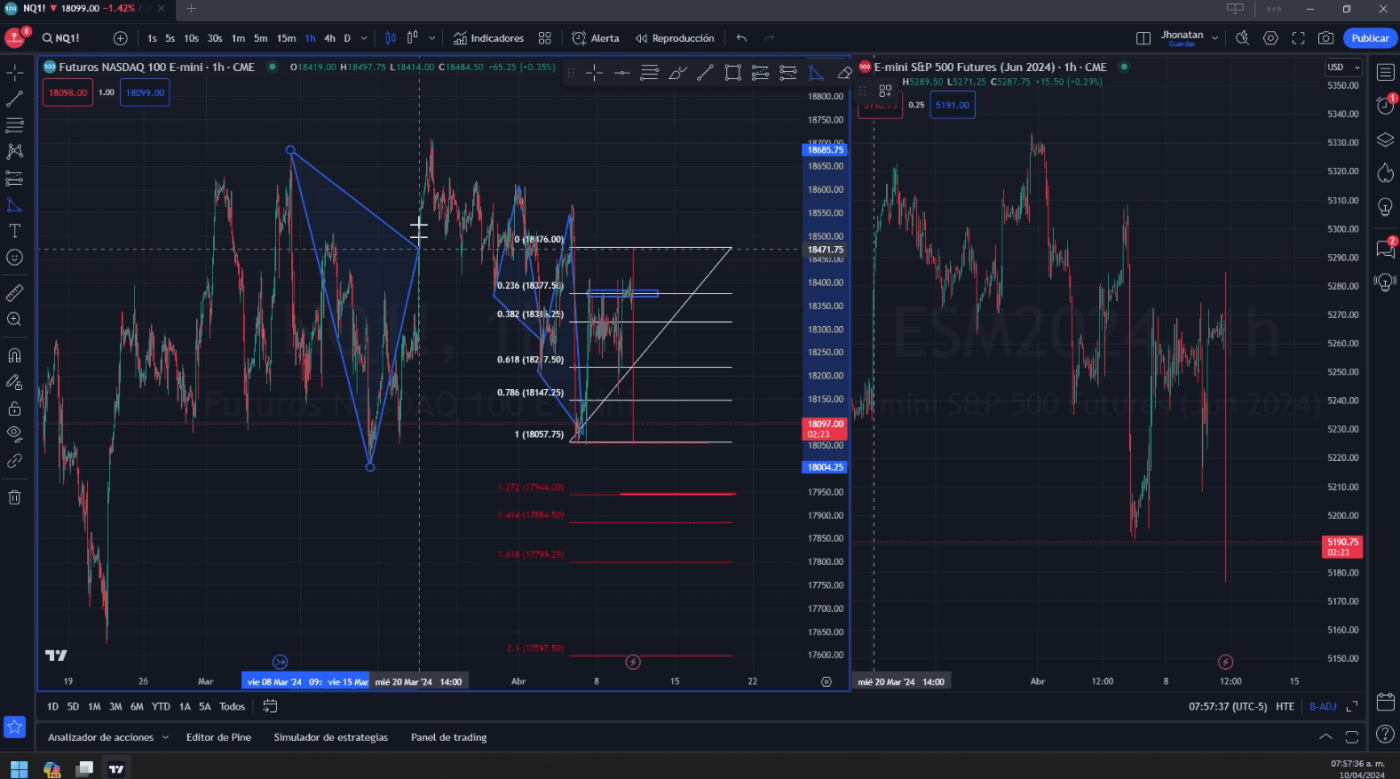Expand the chart type dropdown arrow
Screen dimensions: 1400x779
pos(432,38)
